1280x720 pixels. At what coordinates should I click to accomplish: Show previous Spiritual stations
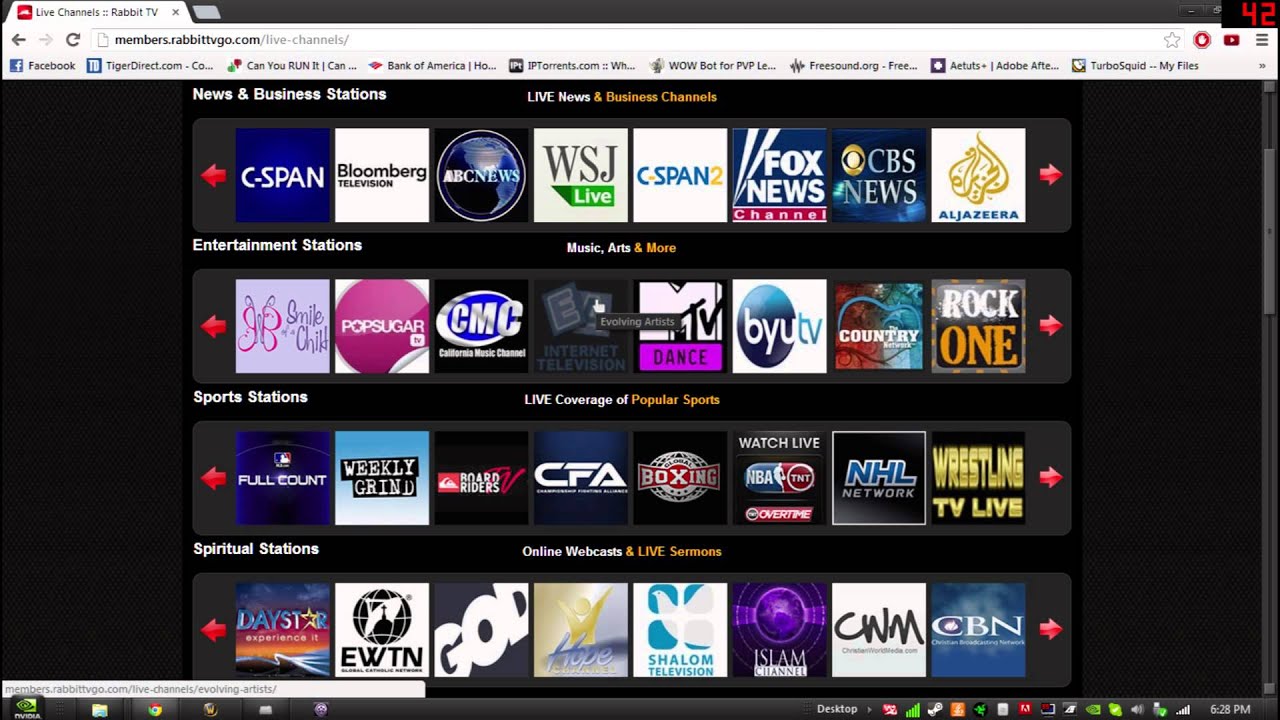click(x=213, y=630)
